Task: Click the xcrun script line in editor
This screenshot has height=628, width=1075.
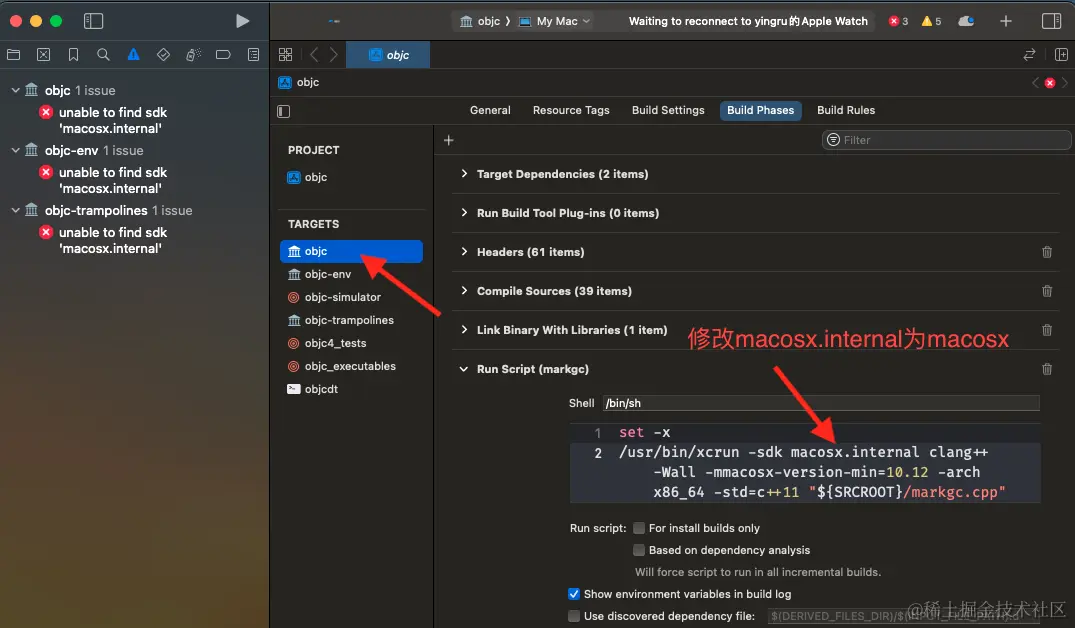Action: (805, 472)
